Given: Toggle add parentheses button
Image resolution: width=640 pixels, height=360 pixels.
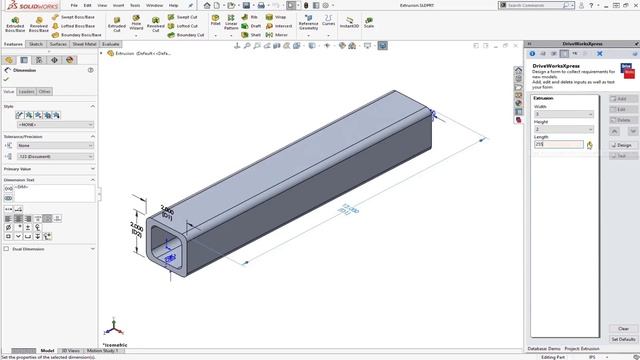Looking at the screenshot, I should click(x=8, y=188).
